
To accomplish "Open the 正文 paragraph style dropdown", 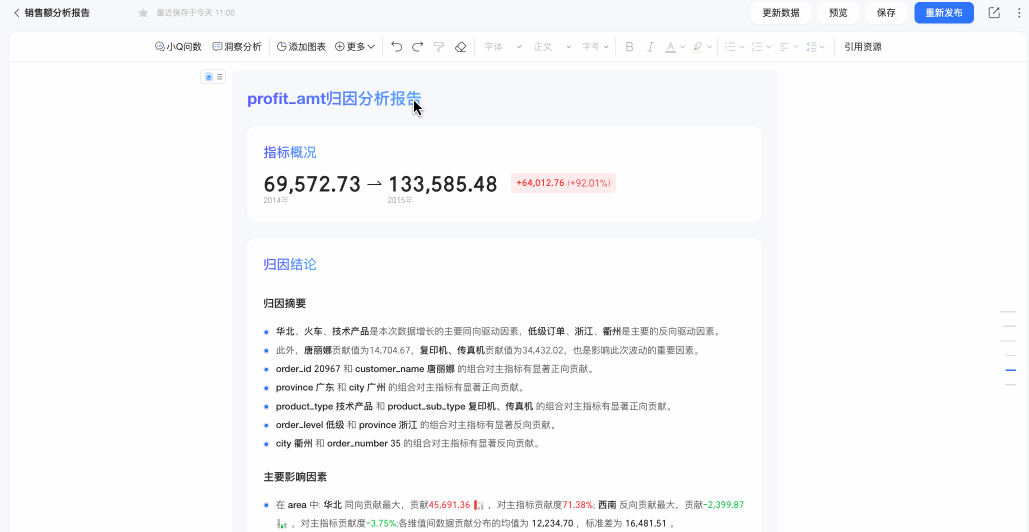I will click(552, 47).
